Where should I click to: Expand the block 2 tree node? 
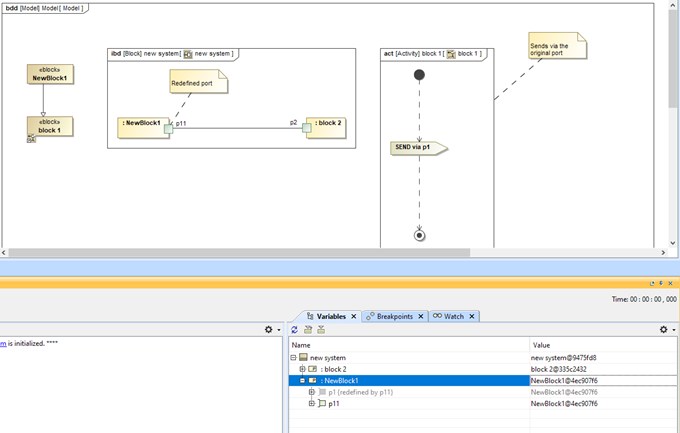[303, 369]
